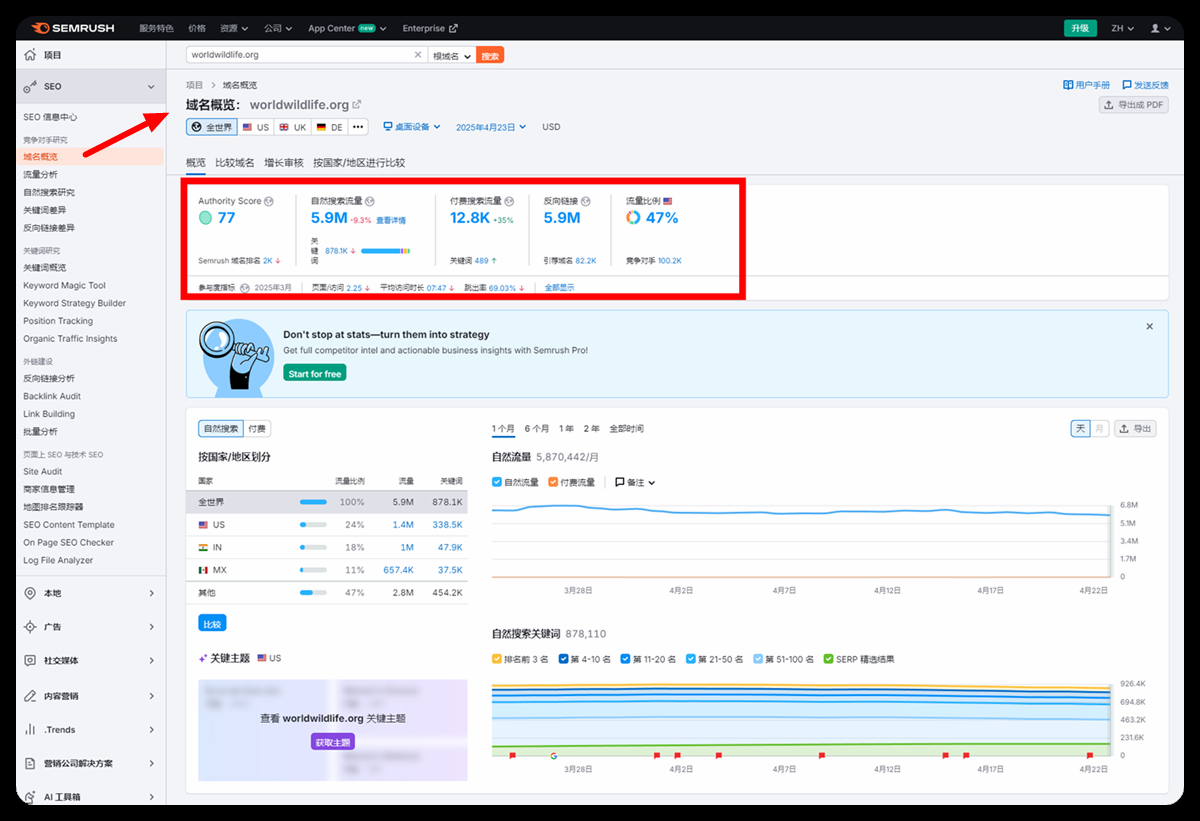Viewport: 1200px width, 821px height.
Task: Open the 资源 top menu dropdown
Action: pos(235,28)
